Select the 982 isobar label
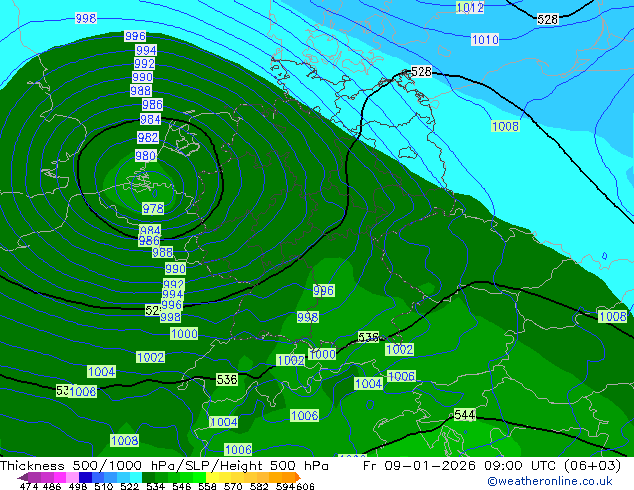Image resolution: width=634 pixels, height=490 pixels. (x=148, y=137)
